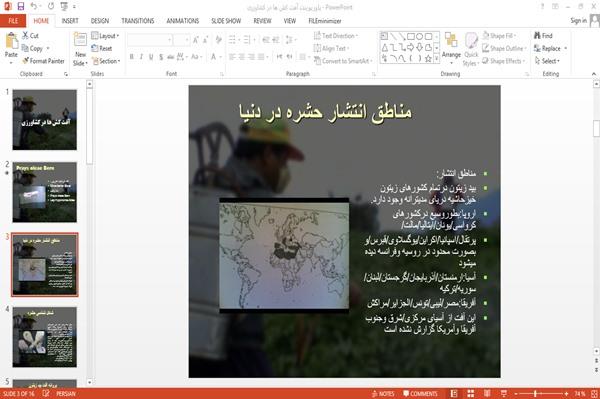Increase font size with the large A
The width and height of the screenshot is (600, 399).
coord(196,40)
